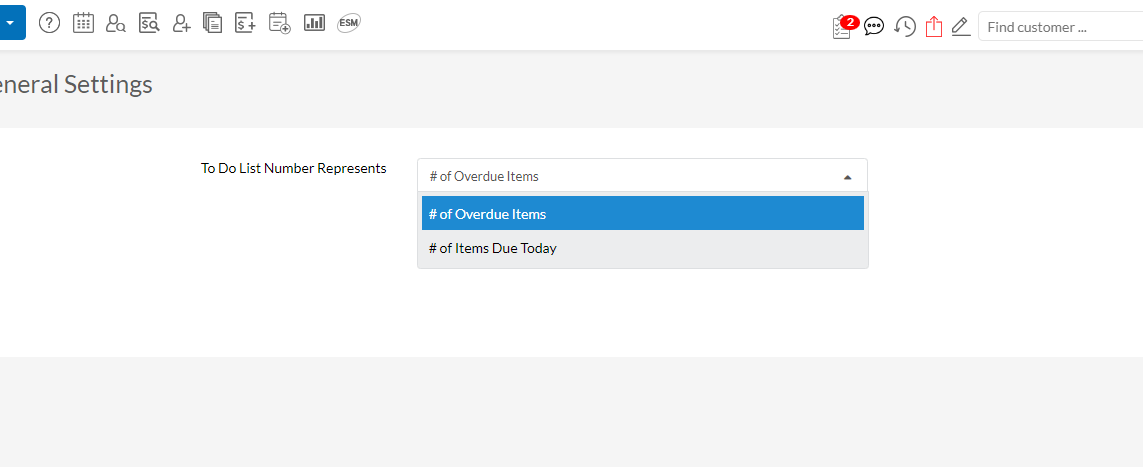
Task: Open the calendar grid icon
Action: (x=83, y=23)
